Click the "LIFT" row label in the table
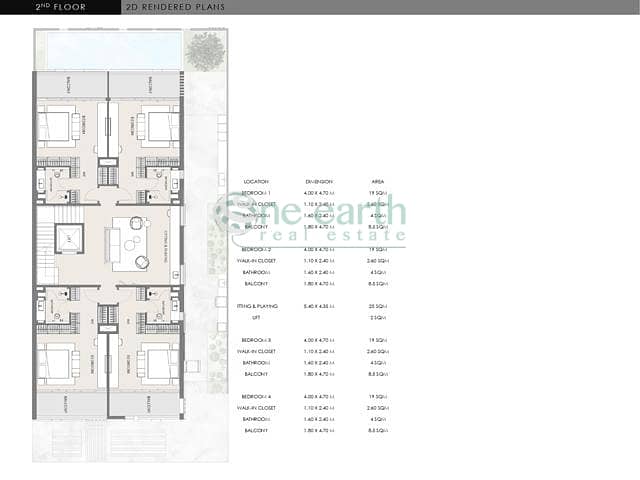 (256, 318)
